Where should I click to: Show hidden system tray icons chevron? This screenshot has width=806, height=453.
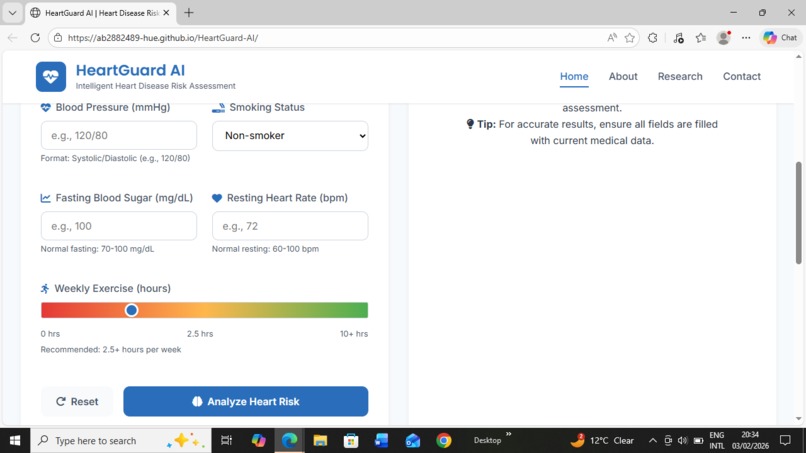tap(652, 441)
